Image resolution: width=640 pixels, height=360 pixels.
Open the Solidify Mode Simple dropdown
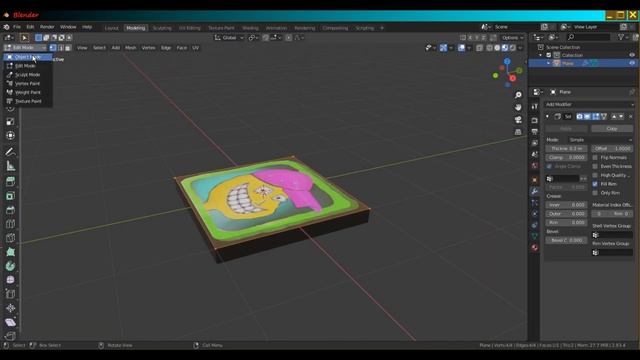pos(600,140)
